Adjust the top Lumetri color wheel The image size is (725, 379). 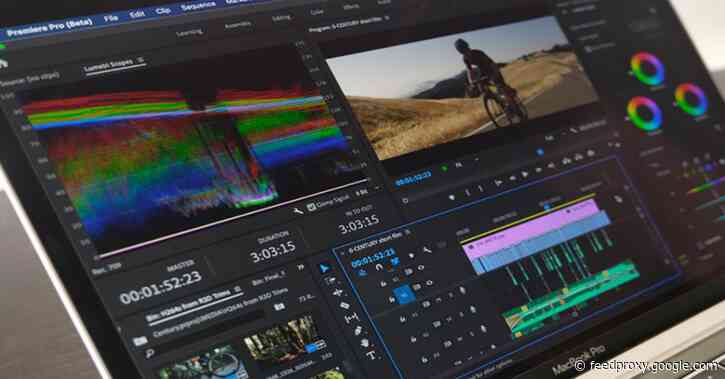(x=647, y=69)
